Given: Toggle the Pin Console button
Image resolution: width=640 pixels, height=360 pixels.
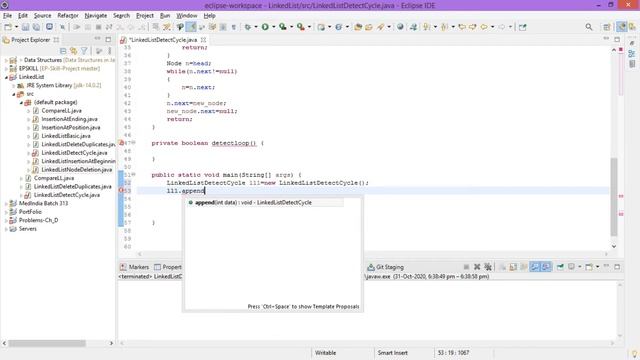Looking at the screenshot, I should coord(560,267).
